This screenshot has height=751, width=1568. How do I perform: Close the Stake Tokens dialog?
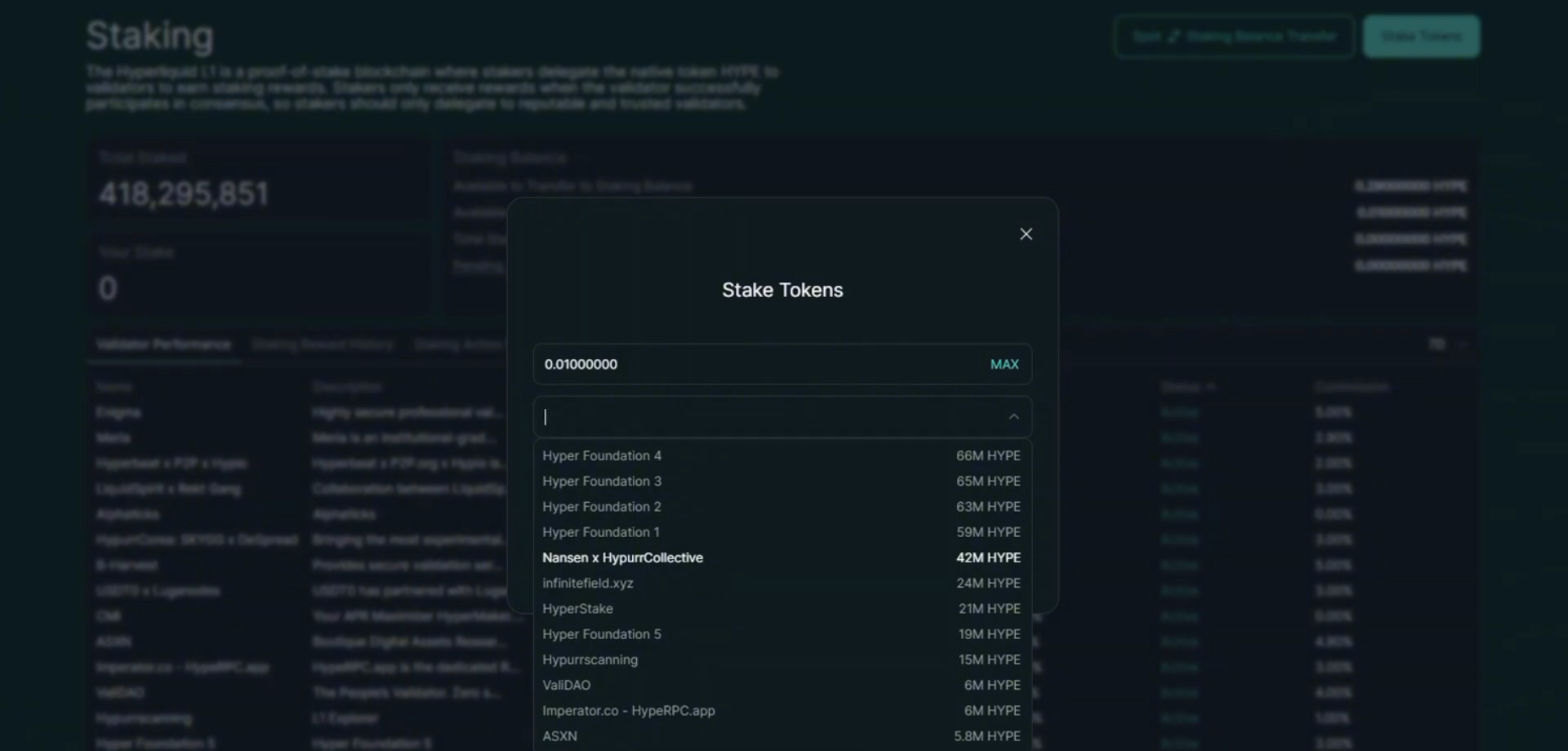tap(1026, 234)
